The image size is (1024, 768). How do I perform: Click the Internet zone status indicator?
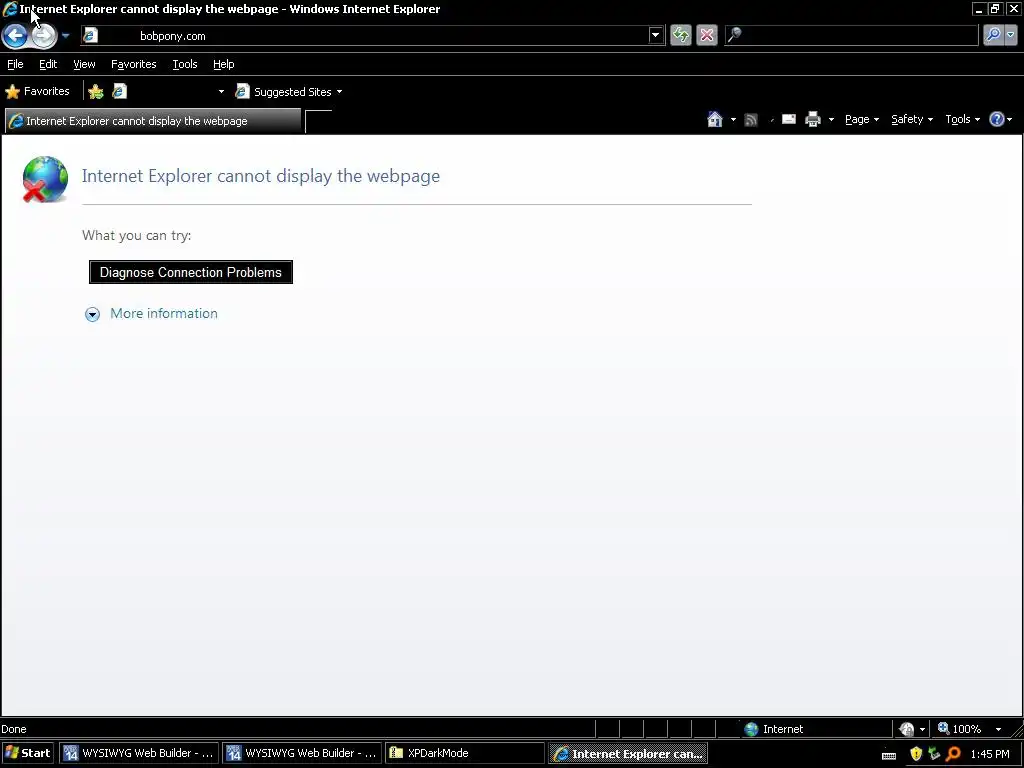pyautogui.click(x=774, y=729)
